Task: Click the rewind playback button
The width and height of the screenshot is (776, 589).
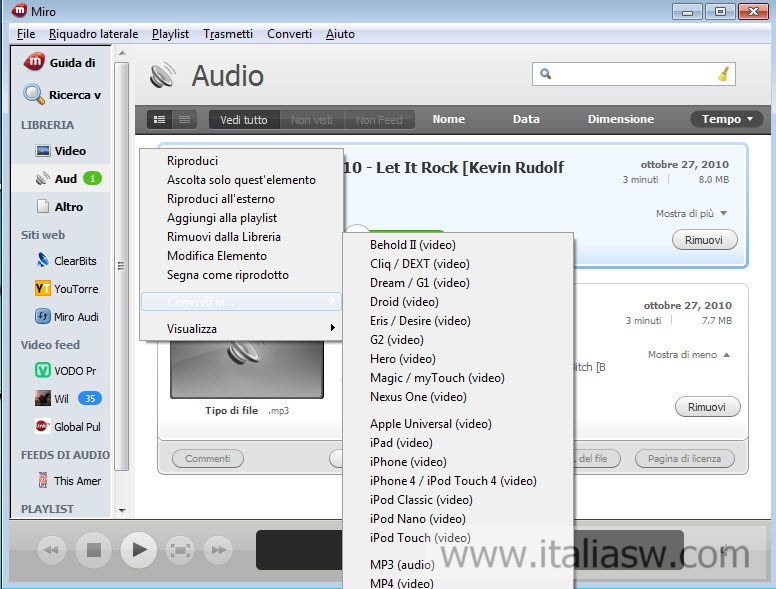Action: [51, 550]
